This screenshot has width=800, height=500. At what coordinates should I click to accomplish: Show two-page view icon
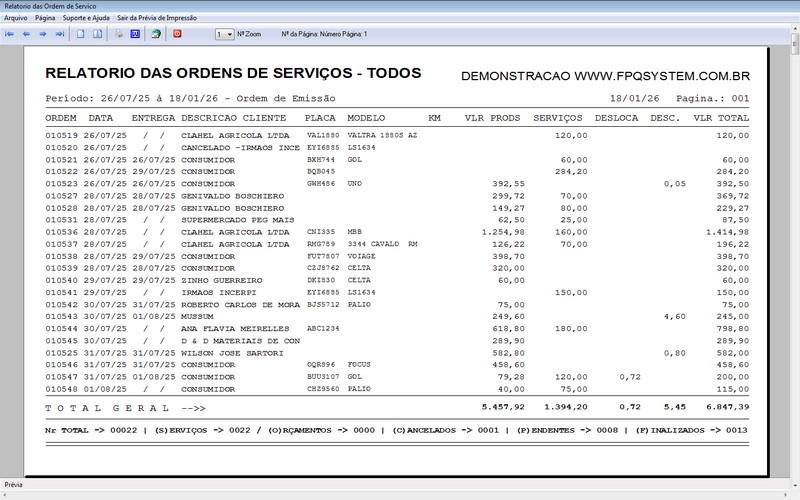pos(97,34)
